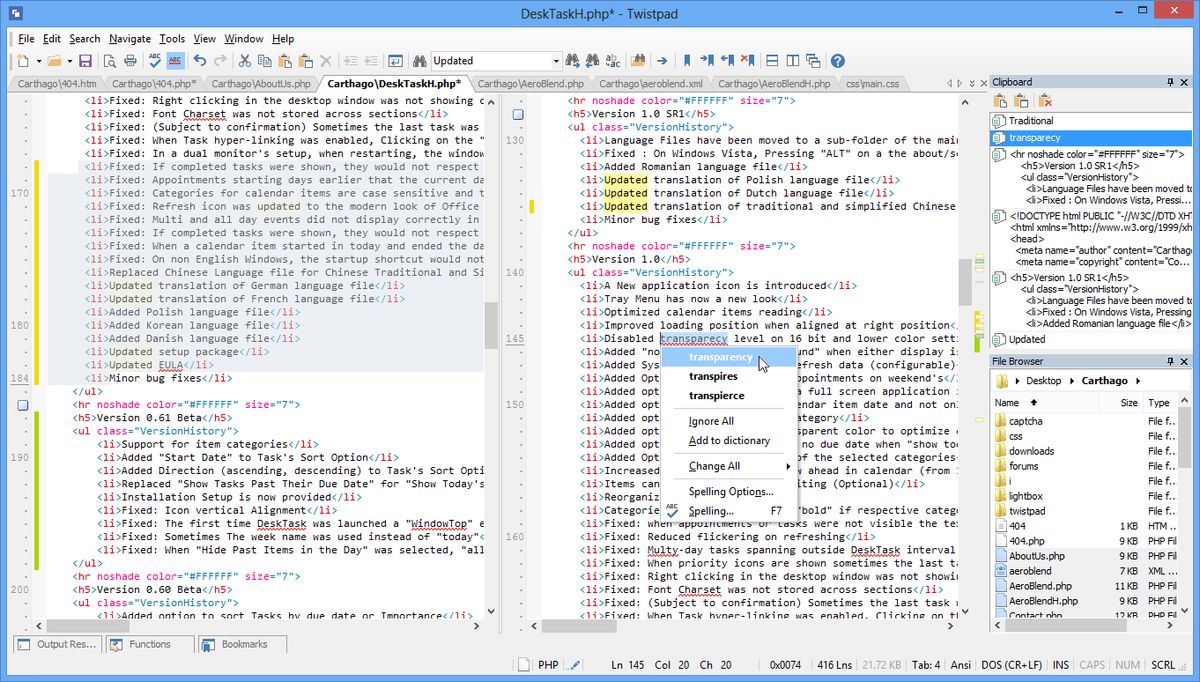Open Help with the question mark icon
Viewport: 1200px width, 682px height.
pyautogui.click(x=838, y=60)
